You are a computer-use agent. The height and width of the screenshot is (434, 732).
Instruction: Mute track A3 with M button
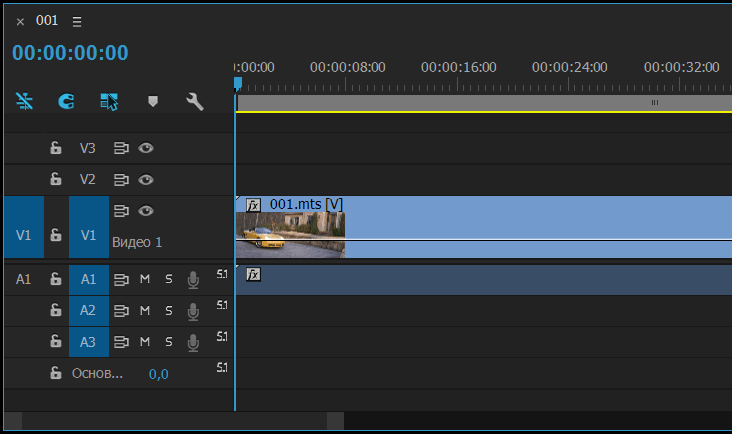tap(145, 342)
